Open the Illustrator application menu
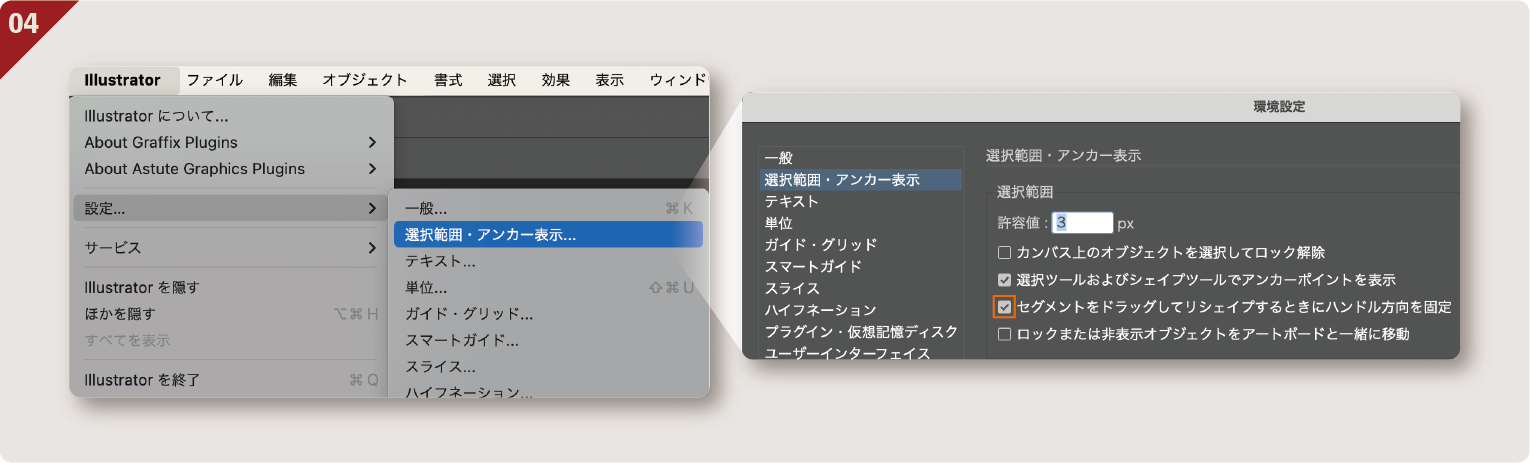This screenshot has width=1530, height=463. 122,81
